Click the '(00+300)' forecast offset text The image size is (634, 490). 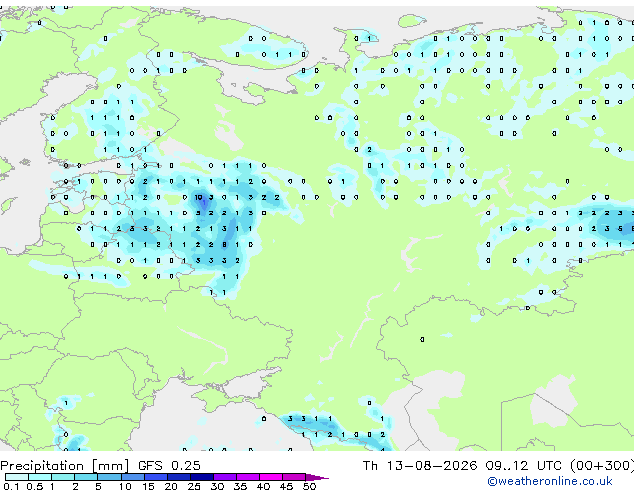(x=602, y=465)
